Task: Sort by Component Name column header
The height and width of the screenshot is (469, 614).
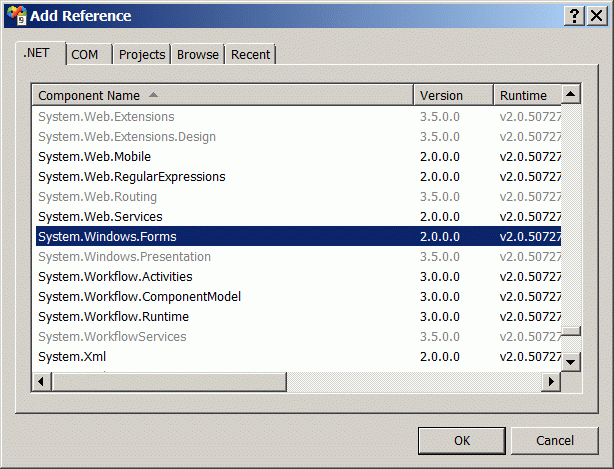Action: [223, 95]
